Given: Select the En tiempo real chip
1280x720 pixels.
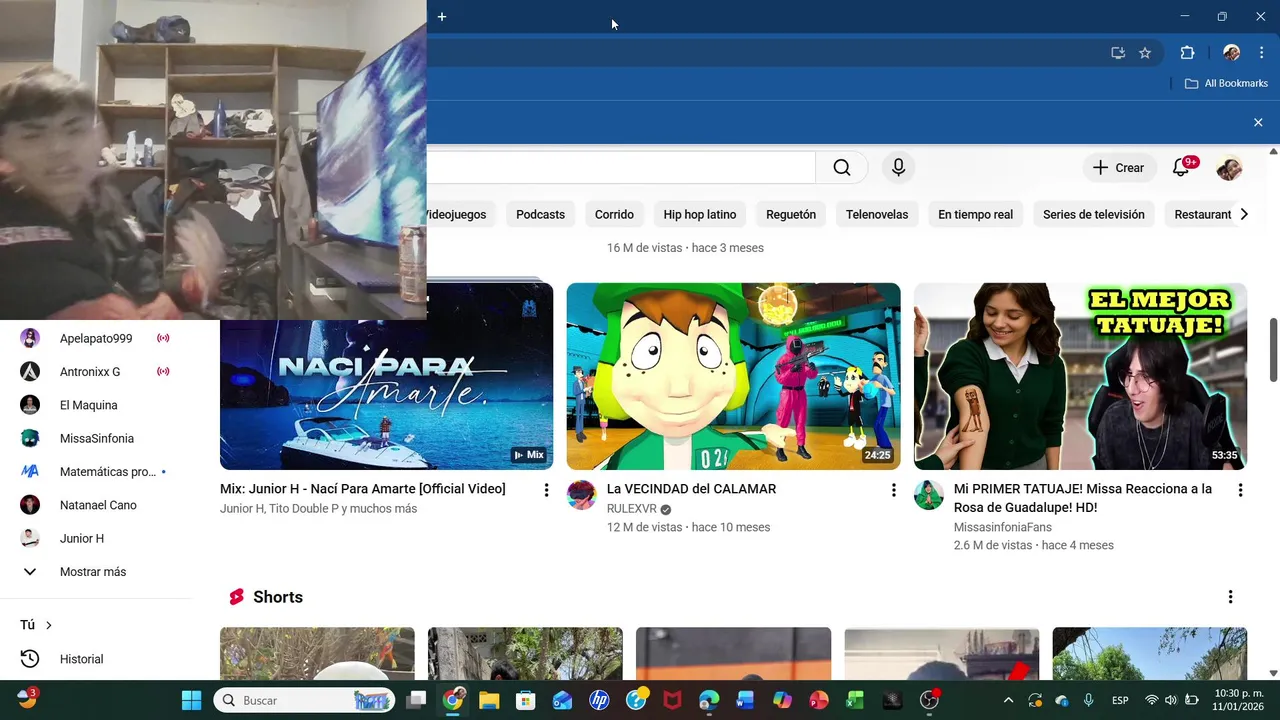Looking at the screenshot, I should [x=975, y=214].
